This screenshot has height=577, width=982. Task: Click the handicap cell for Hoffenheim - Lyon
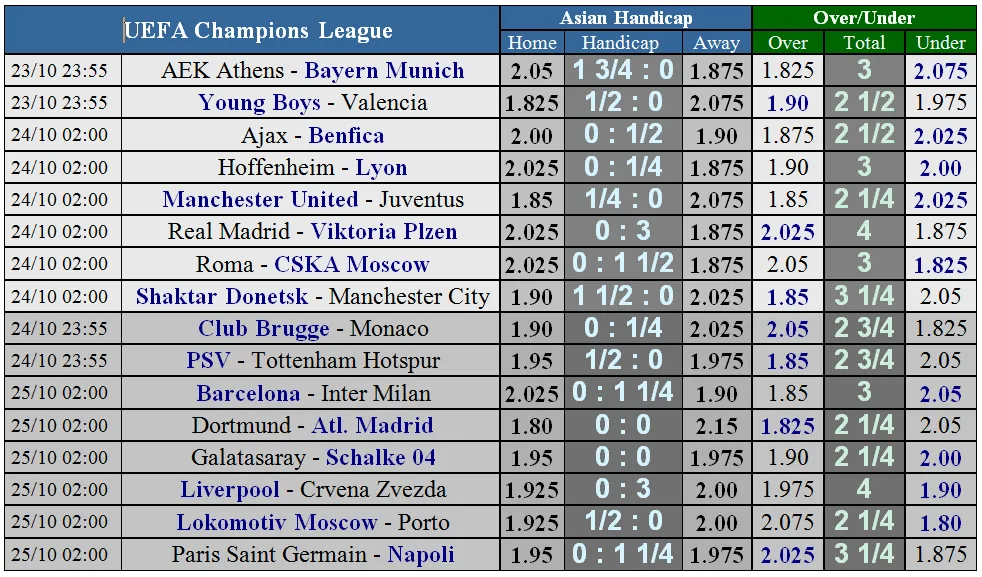click(x=624, y=168)
